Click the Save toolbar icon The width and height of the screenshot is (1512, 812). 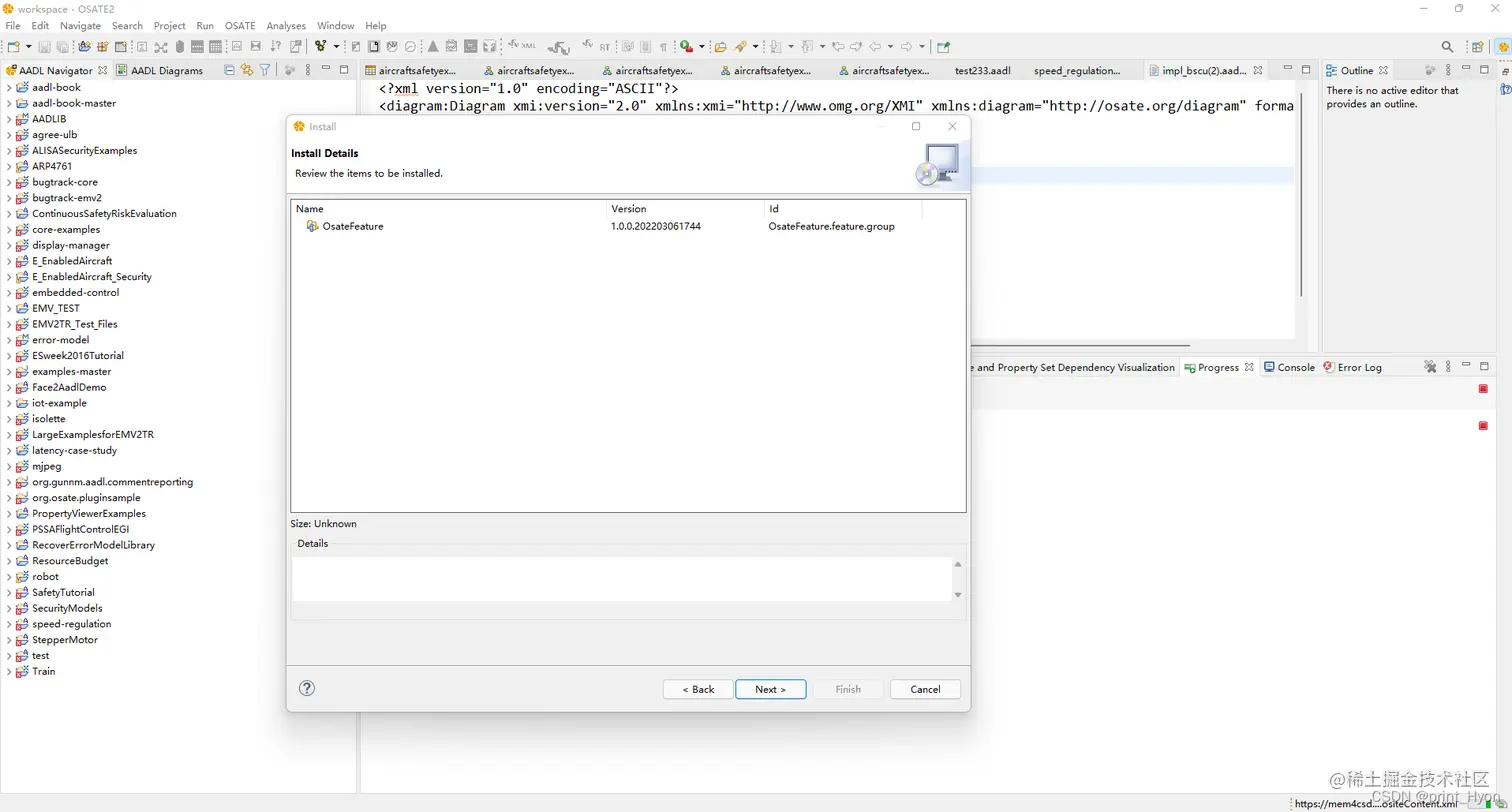click(44, 47)
